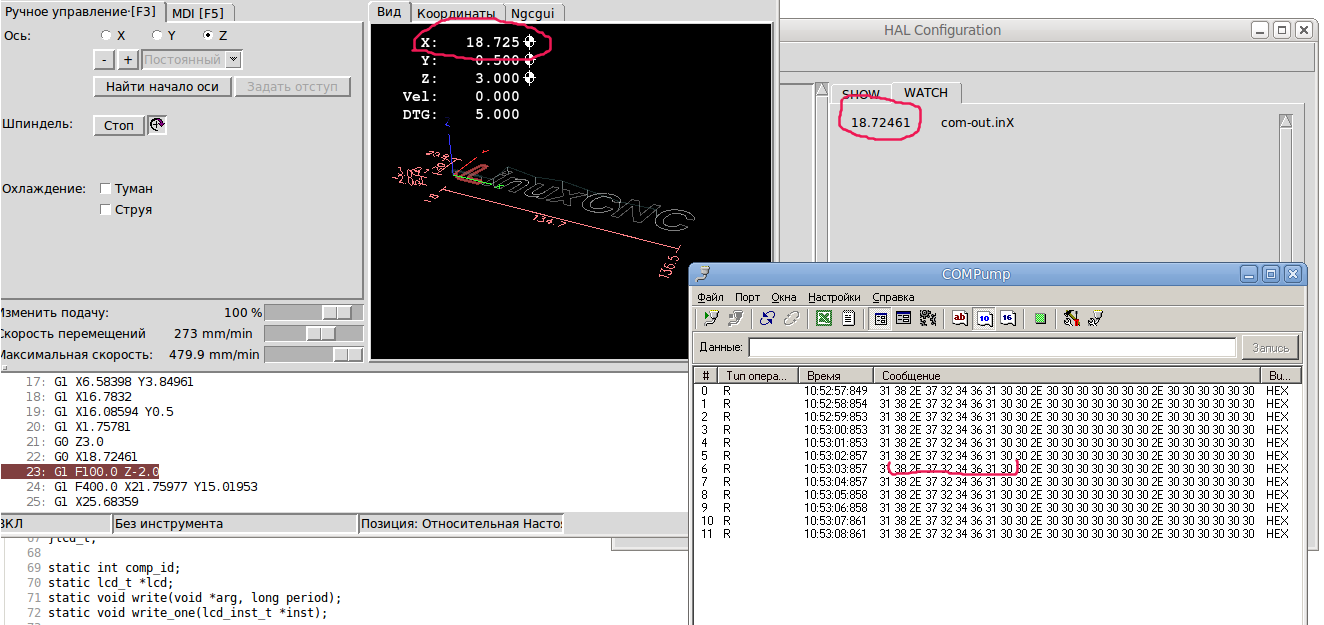Open the Ngcgui tab
This screenshot has width=1324, height=625.
tap(535, 13)
